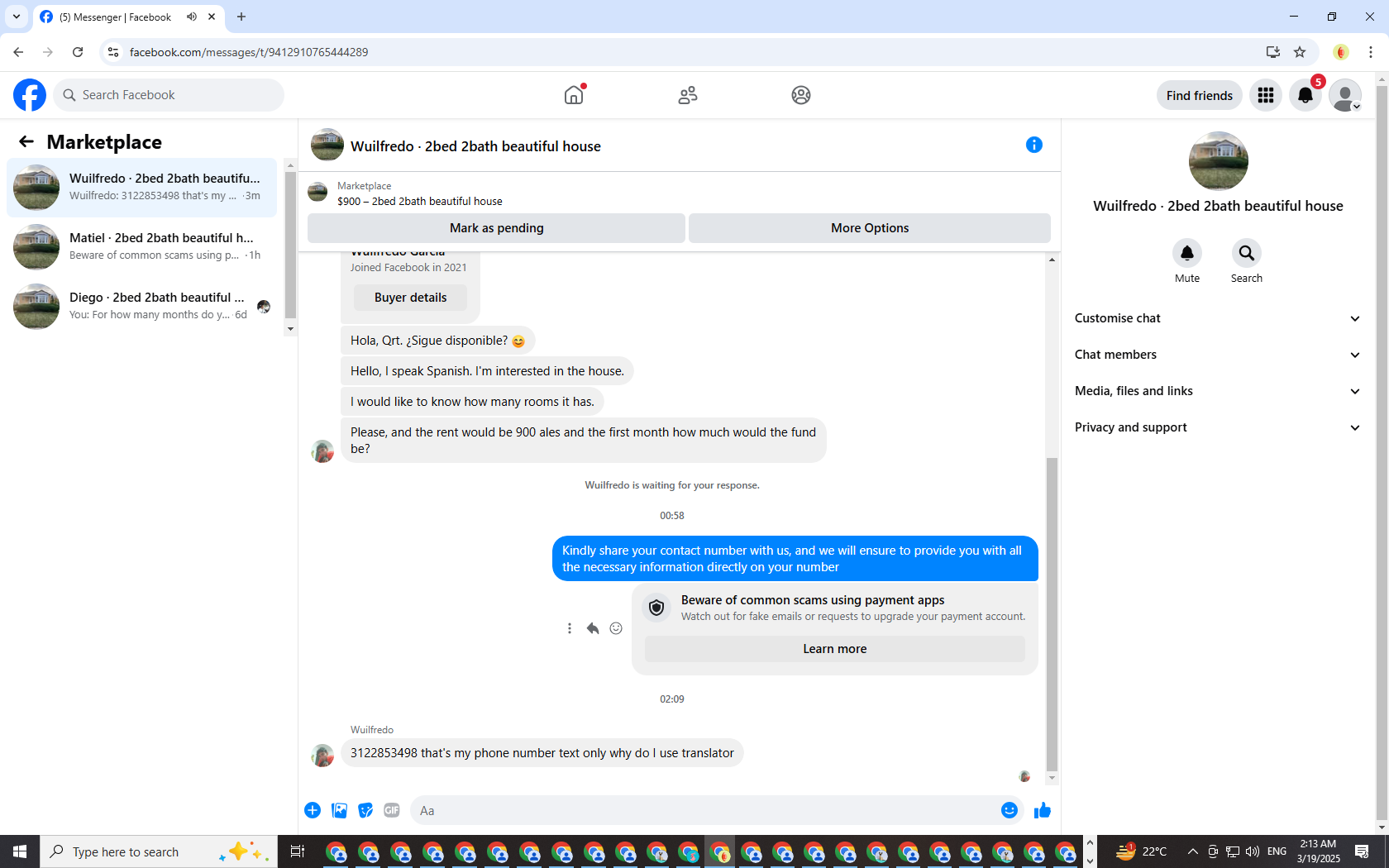Open the Windows notification center
The width and height of the screenshot is (1389, 868).
pyautogui.click(x=1362, y=851)
